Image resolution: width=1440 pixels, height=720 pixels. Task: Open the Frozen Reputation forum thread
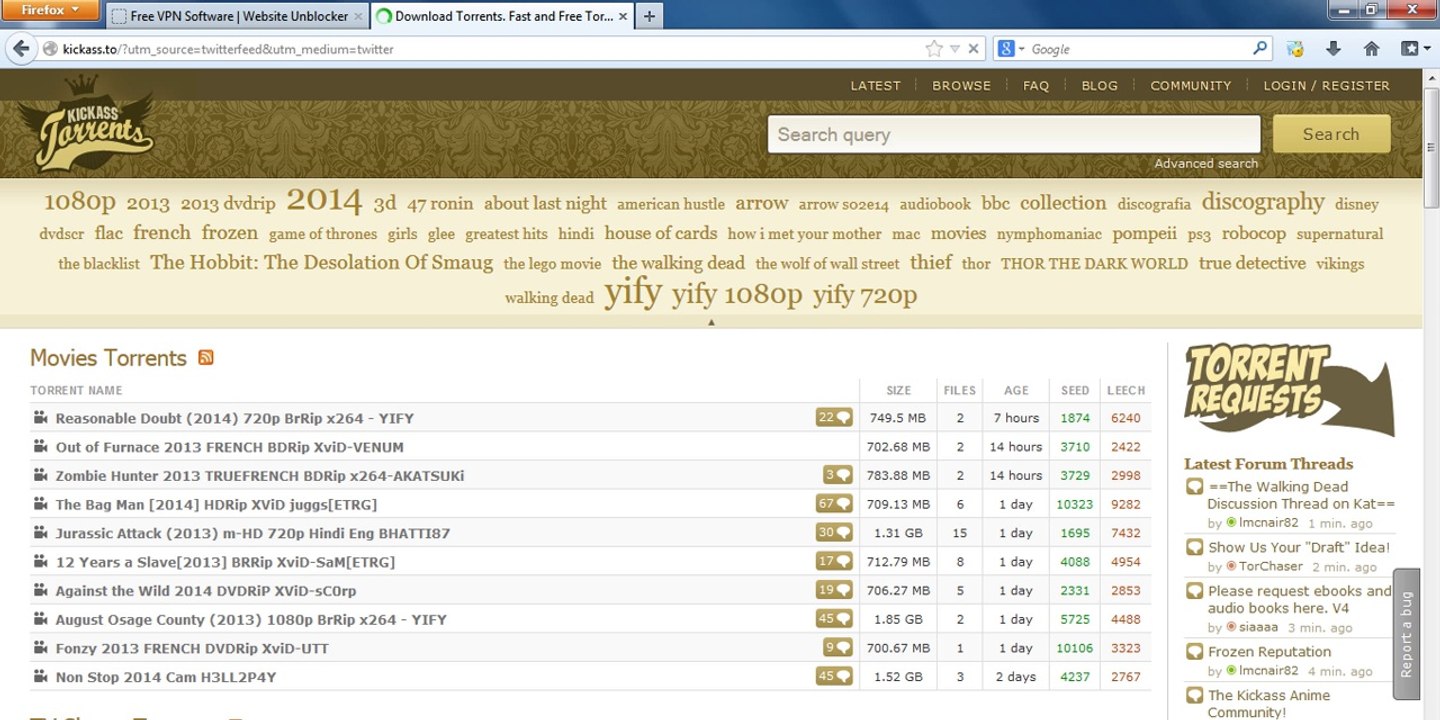pos(1269,651)
